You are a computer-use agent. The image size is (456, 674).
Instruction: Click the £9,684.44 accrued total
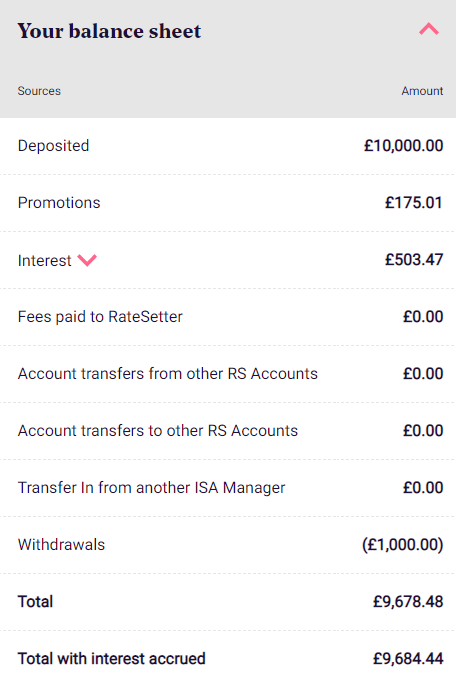408,659
